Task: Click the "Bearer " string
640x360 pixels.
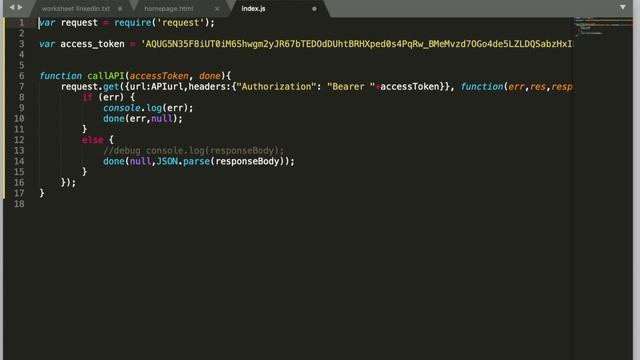Action: click(x=351, y=87)
